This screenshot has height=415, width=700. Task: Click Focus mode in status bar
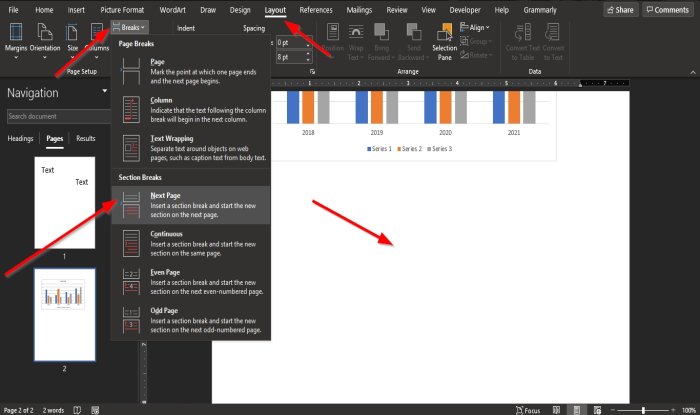[528, 410]
